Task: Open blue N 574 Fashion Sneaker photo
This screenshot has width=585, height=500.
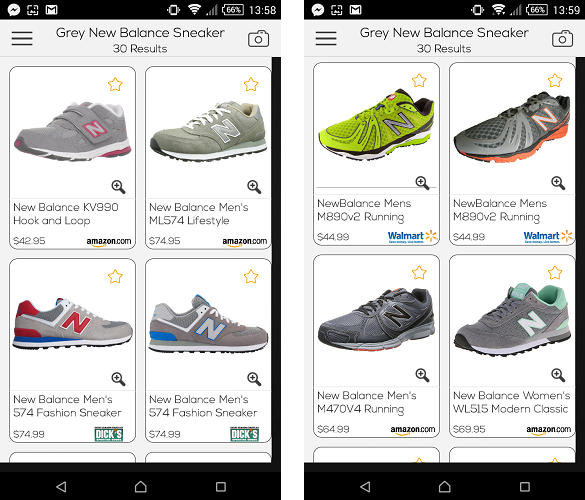Action: tap(208, 323)
